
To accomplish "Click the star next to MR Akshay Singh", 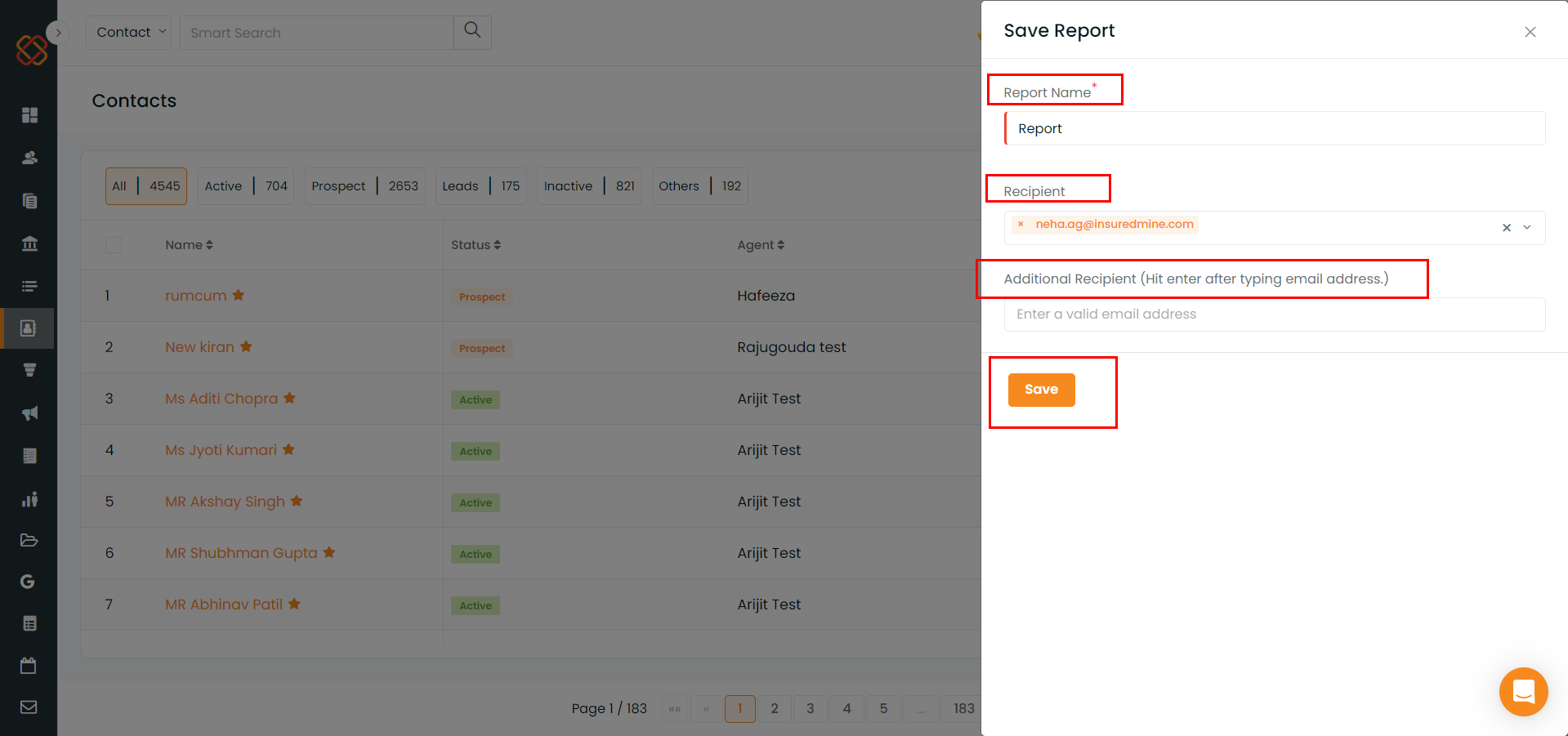I will (x=297, y=501).
